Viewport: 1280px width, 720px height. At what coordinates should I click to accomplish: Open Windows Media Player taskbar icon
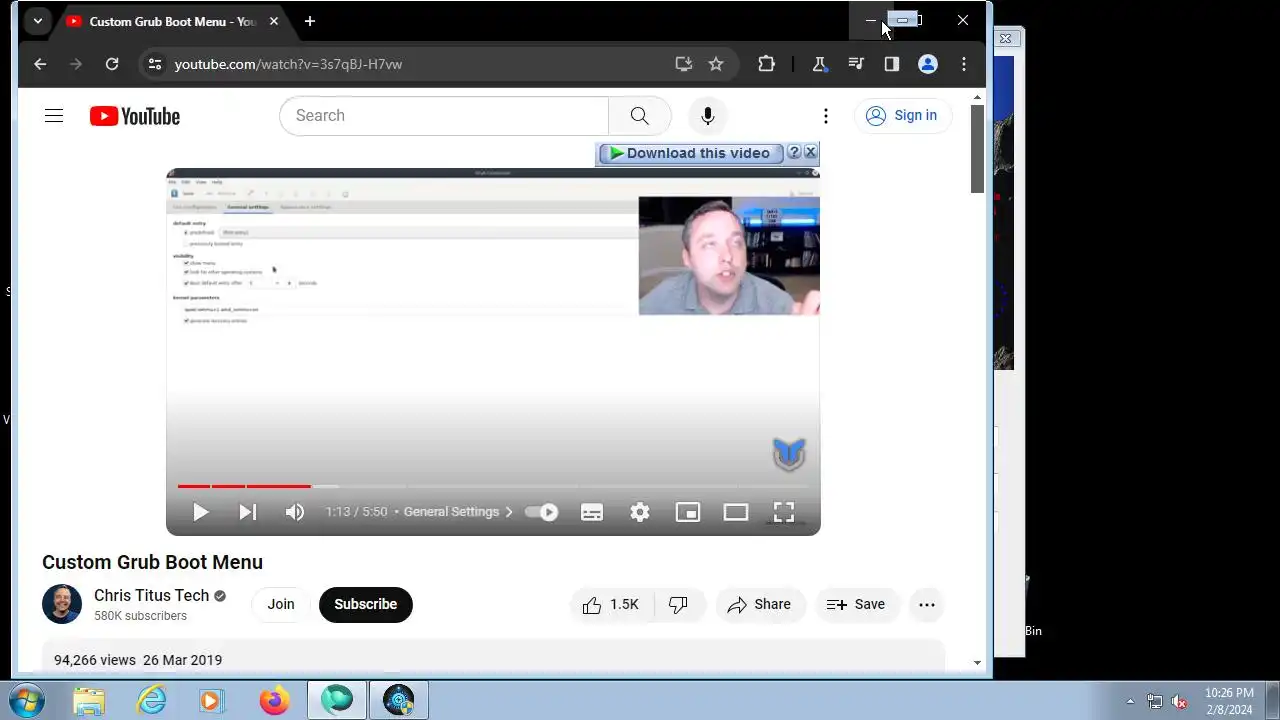click(211, 701)
